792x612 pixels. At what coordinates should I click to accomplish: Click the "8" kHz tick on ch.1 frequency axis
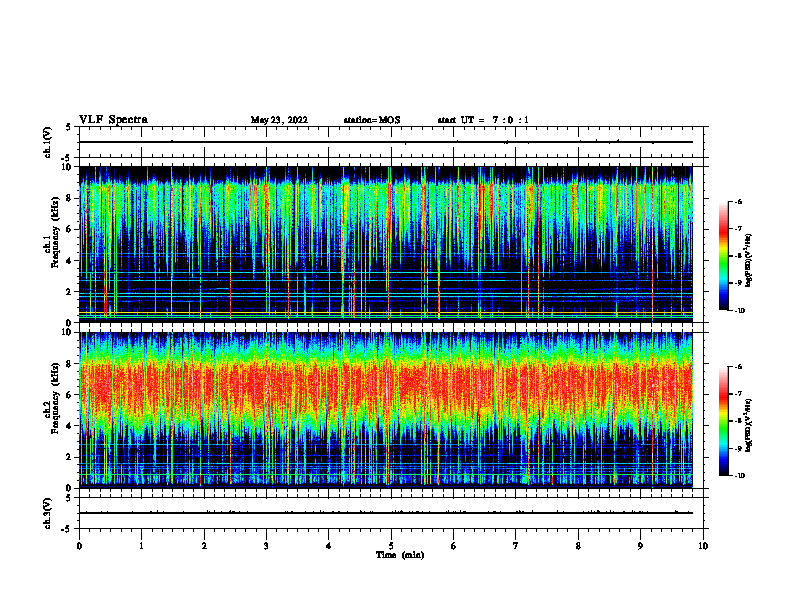point(69,198)
